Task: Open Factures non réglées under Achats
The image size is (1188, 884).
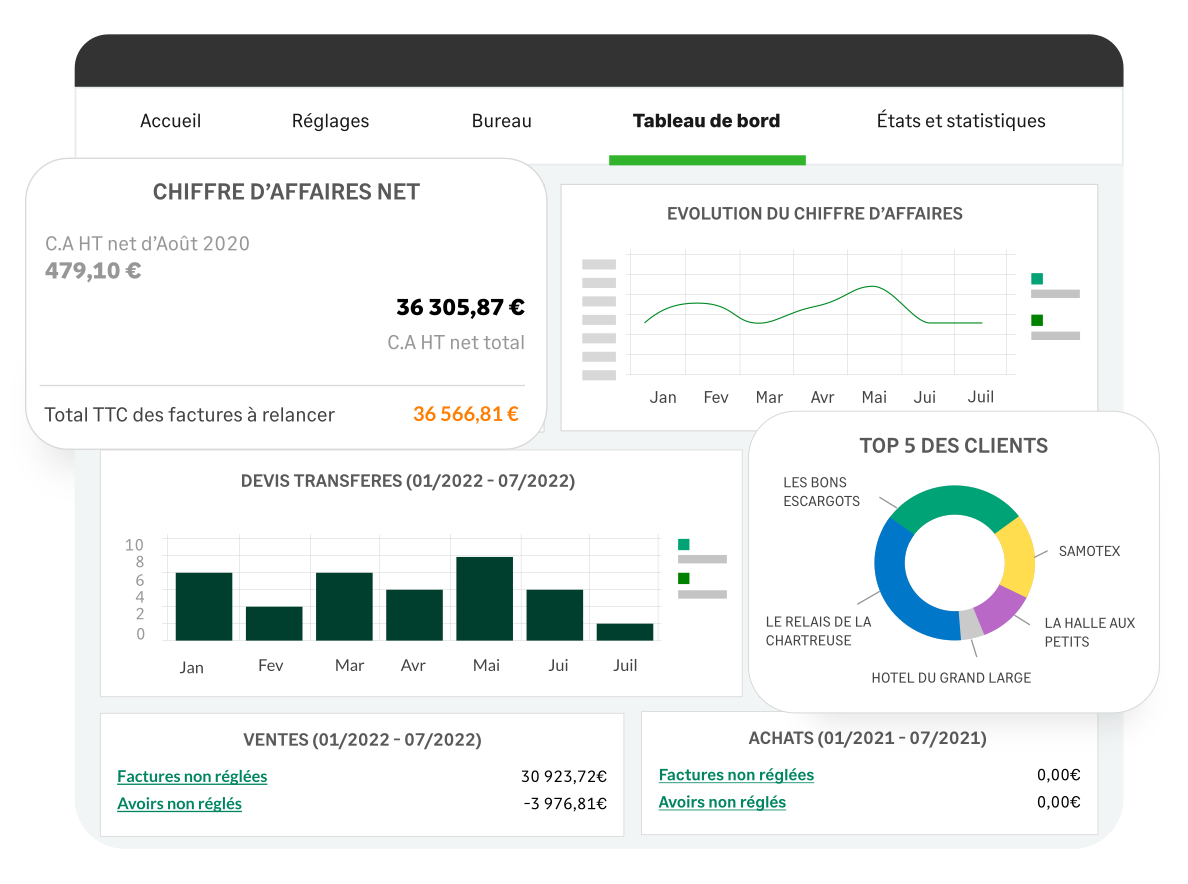Action: (x=736, y=775)
